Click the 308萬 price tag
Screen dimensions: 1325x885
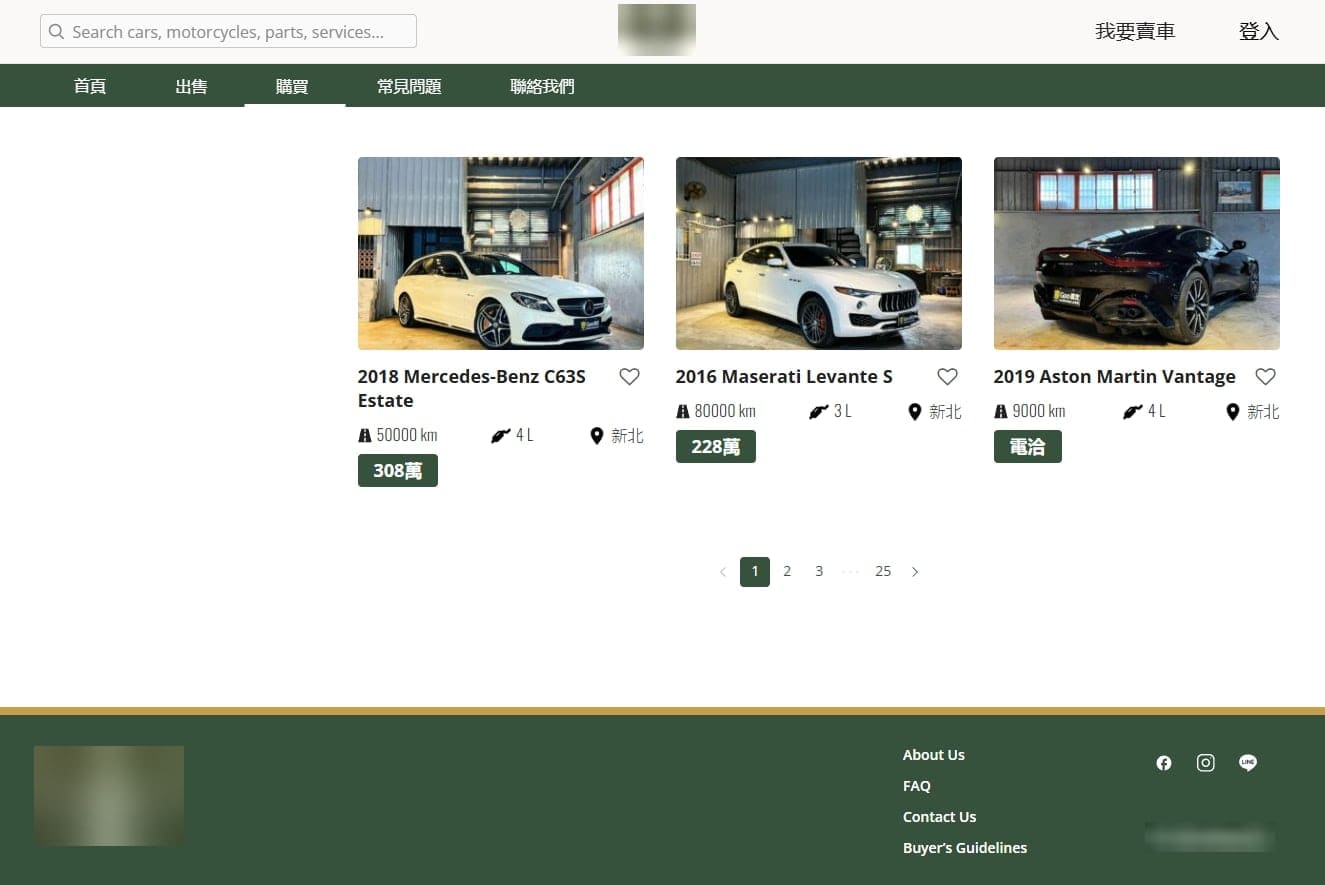point(398,471)
